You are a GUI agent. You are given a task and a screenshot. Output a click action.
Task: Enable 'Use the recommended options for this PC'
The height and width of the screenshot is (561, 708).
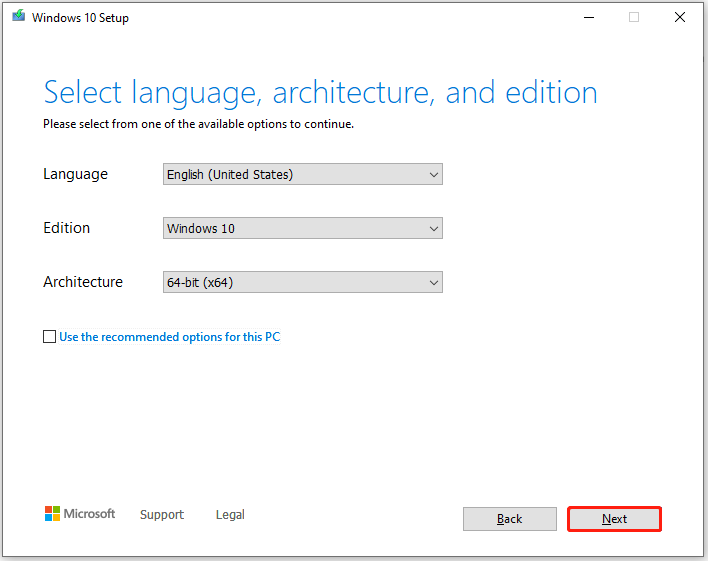click(49, 337)
